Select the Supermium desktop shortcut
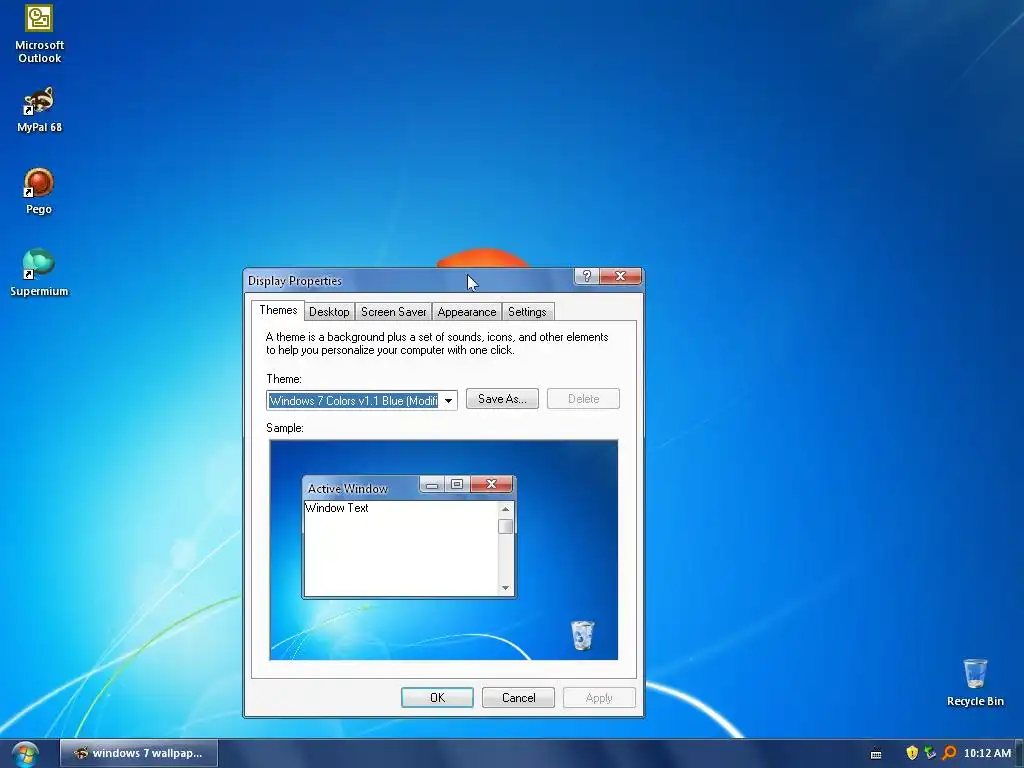The image size is (1024, 768). pyautogui.click(x=39, y=273)
